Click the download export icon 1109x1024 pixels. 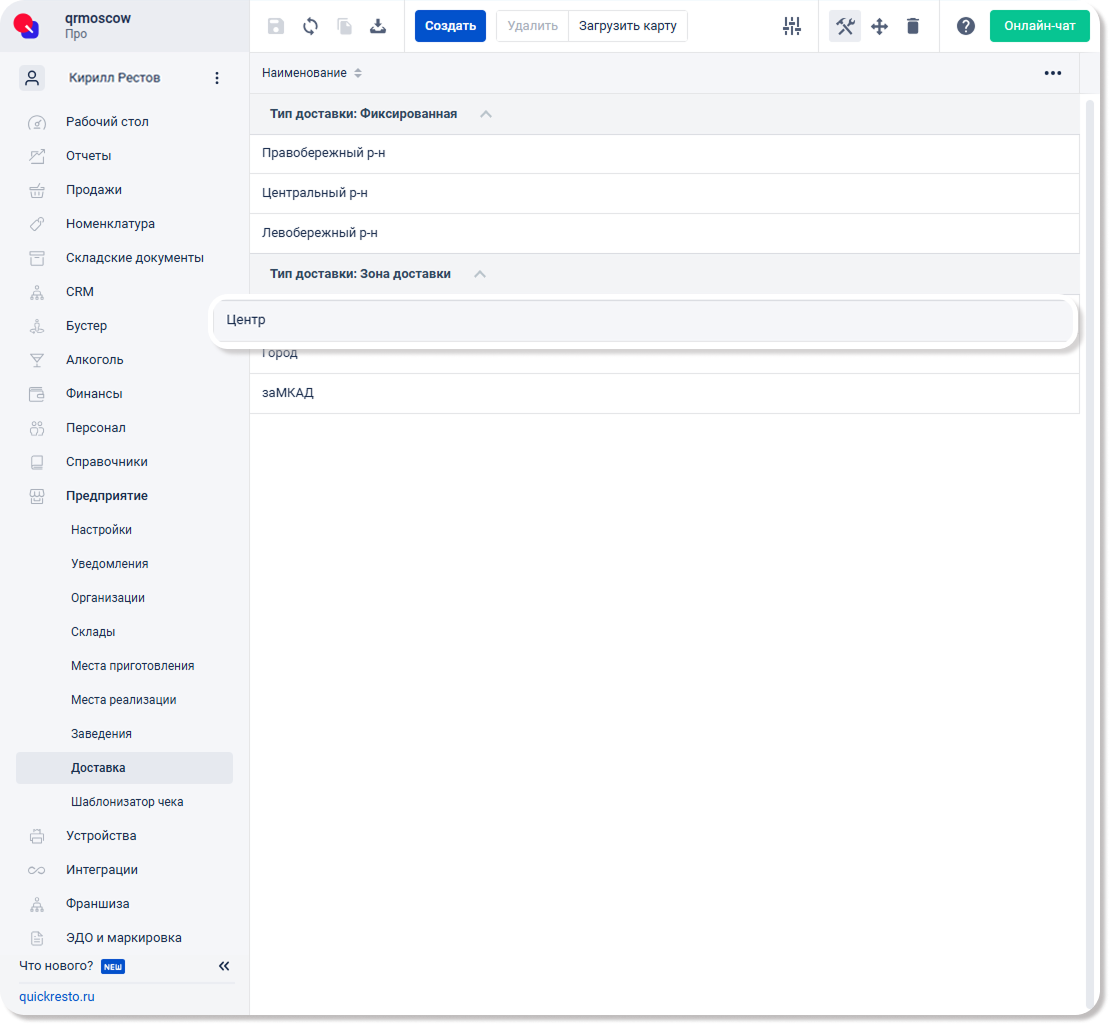click(x=378, y=26)
